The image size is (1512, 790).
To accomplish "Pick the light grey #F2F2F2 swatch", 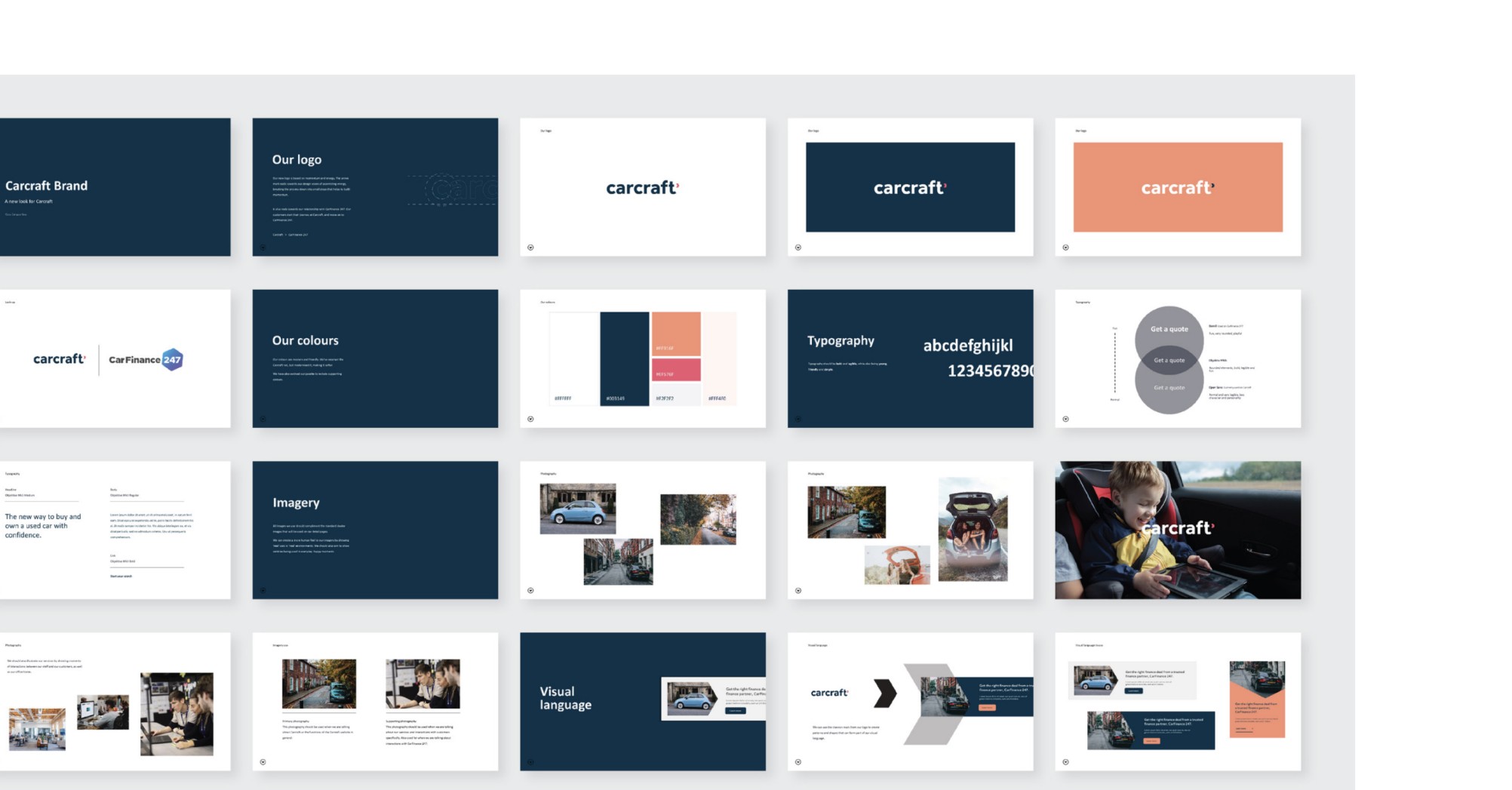I will [676, 394].
